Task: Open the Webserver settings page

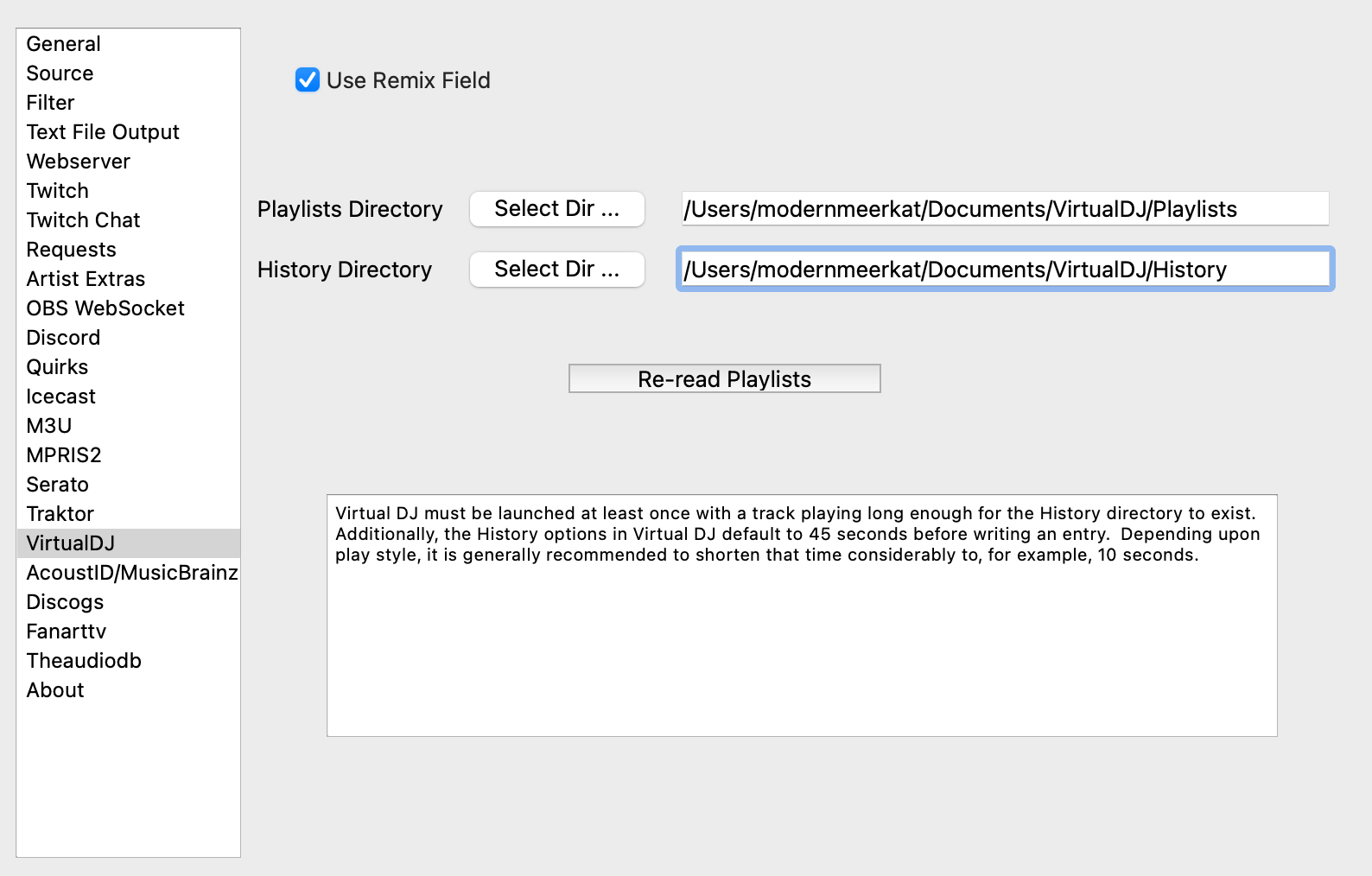Action: pyautogui.click(x=79, y=162)
